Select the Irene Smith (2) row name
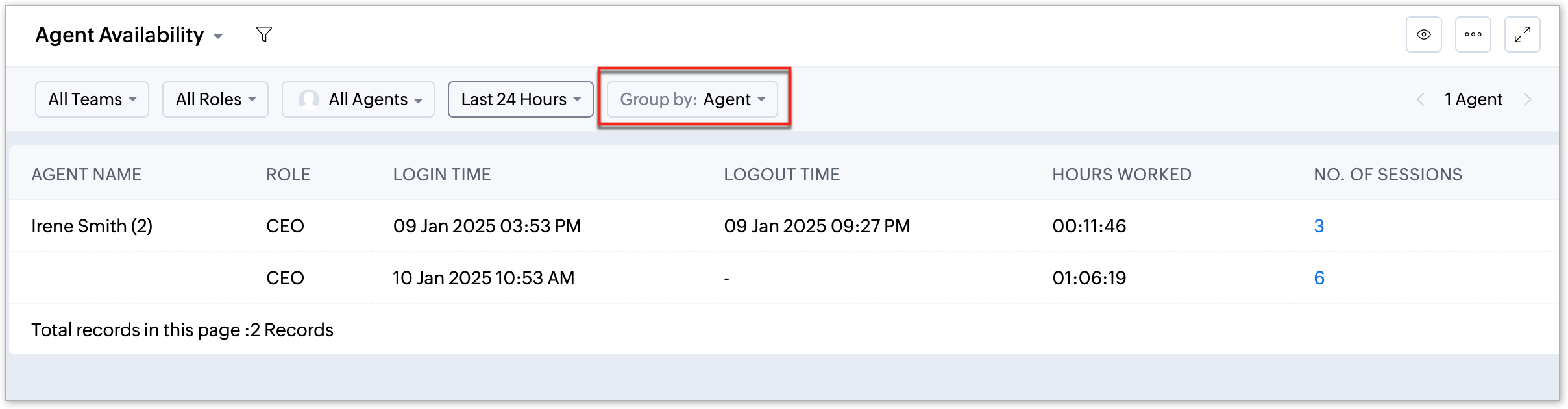This screenshot has width=1568, height=409. click(x=92, y=226)
